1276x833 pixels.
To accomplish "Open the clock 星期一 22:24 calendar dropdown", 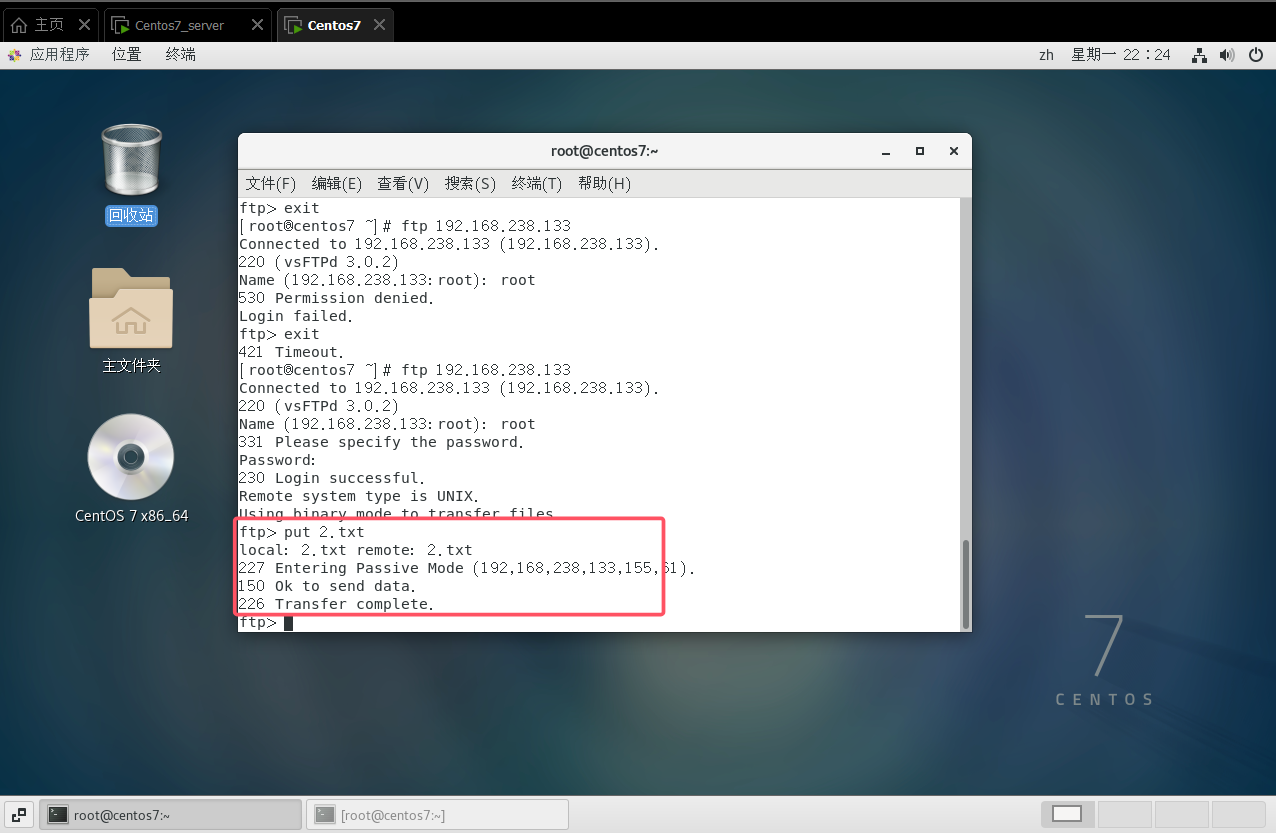I will coord(1120,55).
